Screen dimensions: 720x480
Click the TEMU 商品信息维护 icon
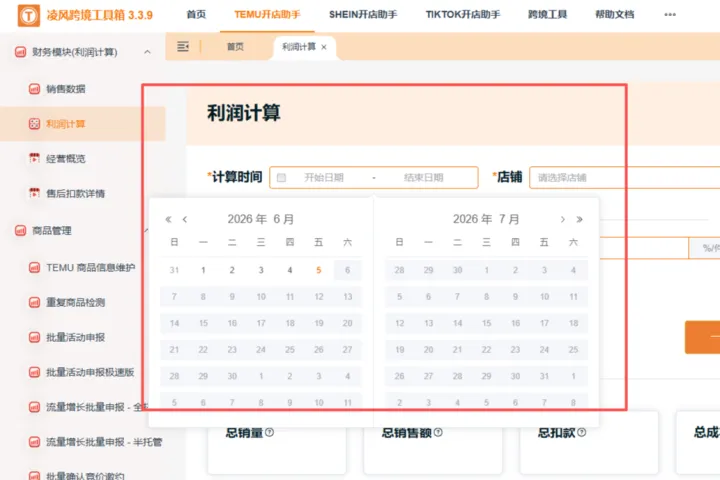[x=34, y=267]
